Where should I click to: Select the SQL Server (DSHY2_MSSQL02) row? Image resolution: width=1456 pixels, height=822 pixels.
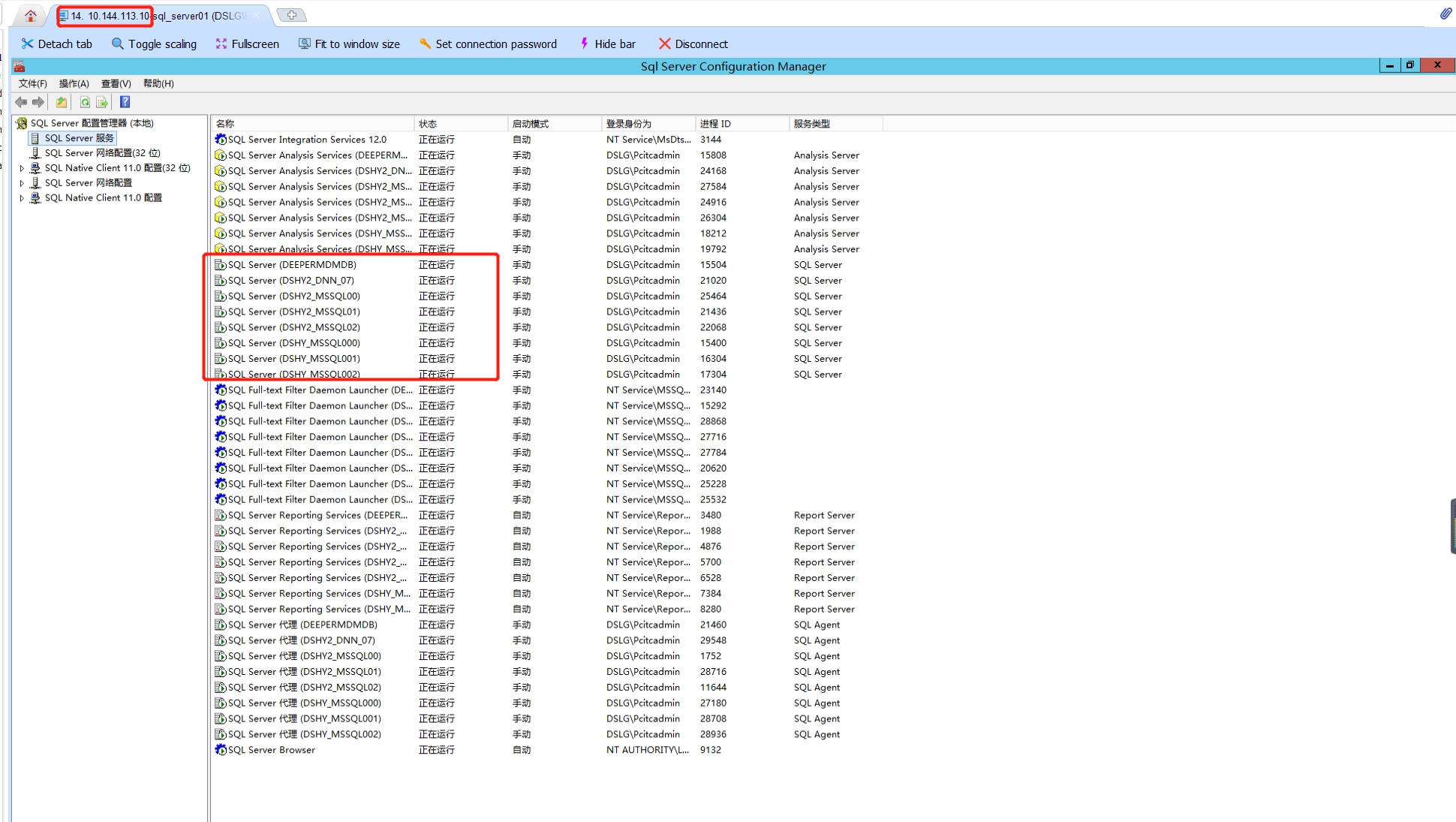[548, 328]
